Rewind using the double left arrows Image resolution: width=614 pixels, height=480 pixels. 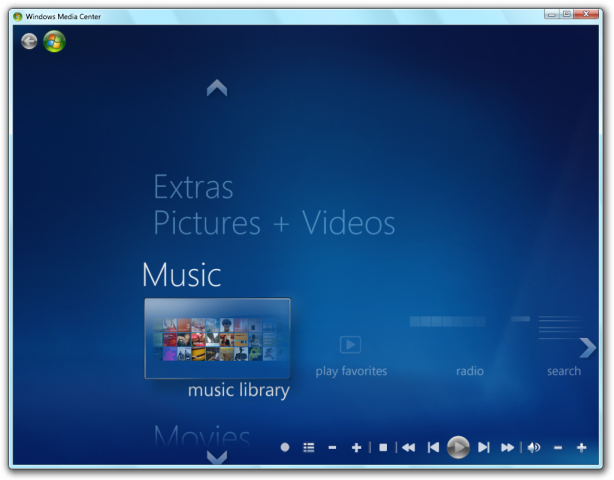(408, 447)
